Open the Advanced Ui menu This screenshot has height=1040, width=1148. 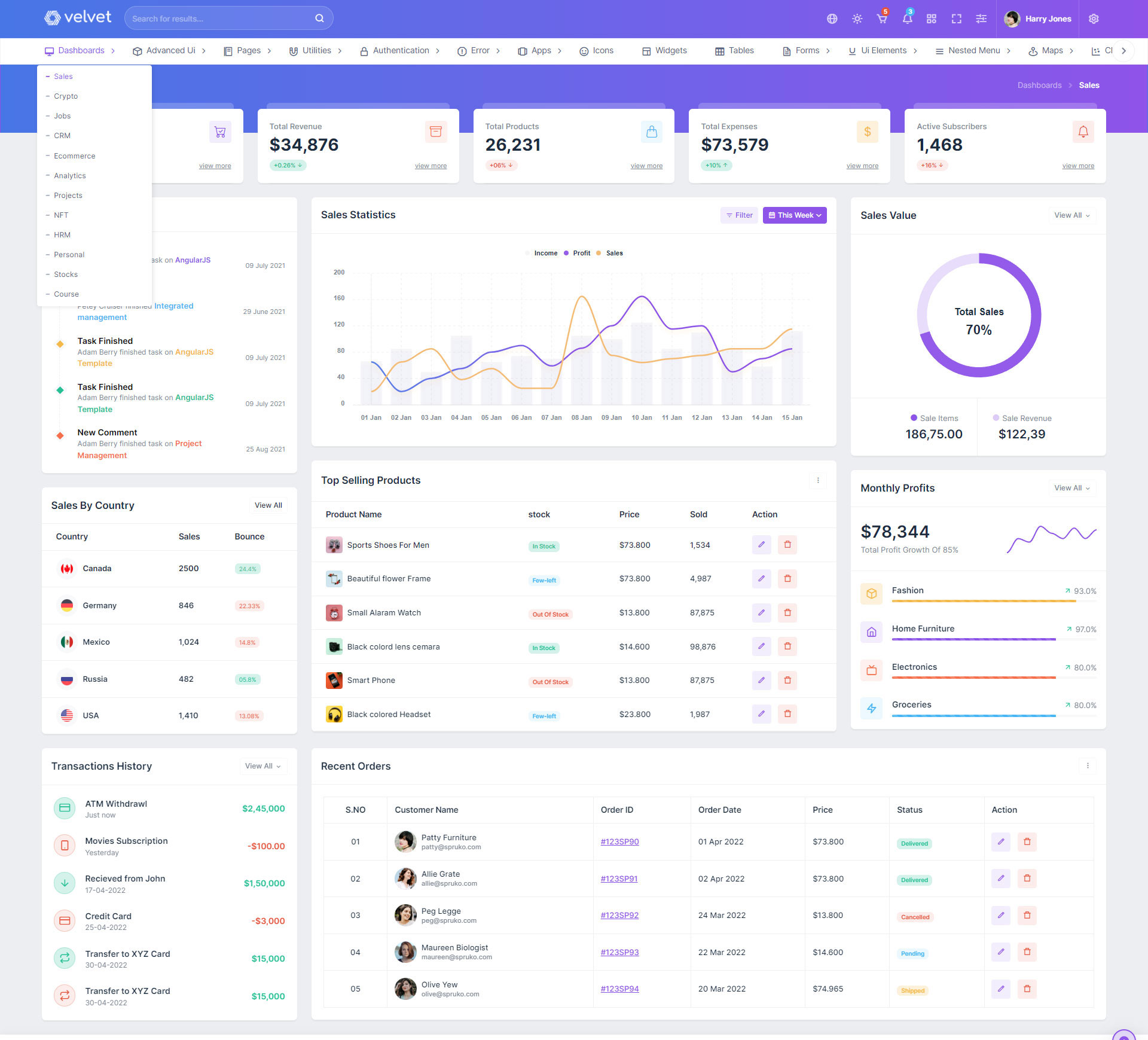(x=170, y=51)
